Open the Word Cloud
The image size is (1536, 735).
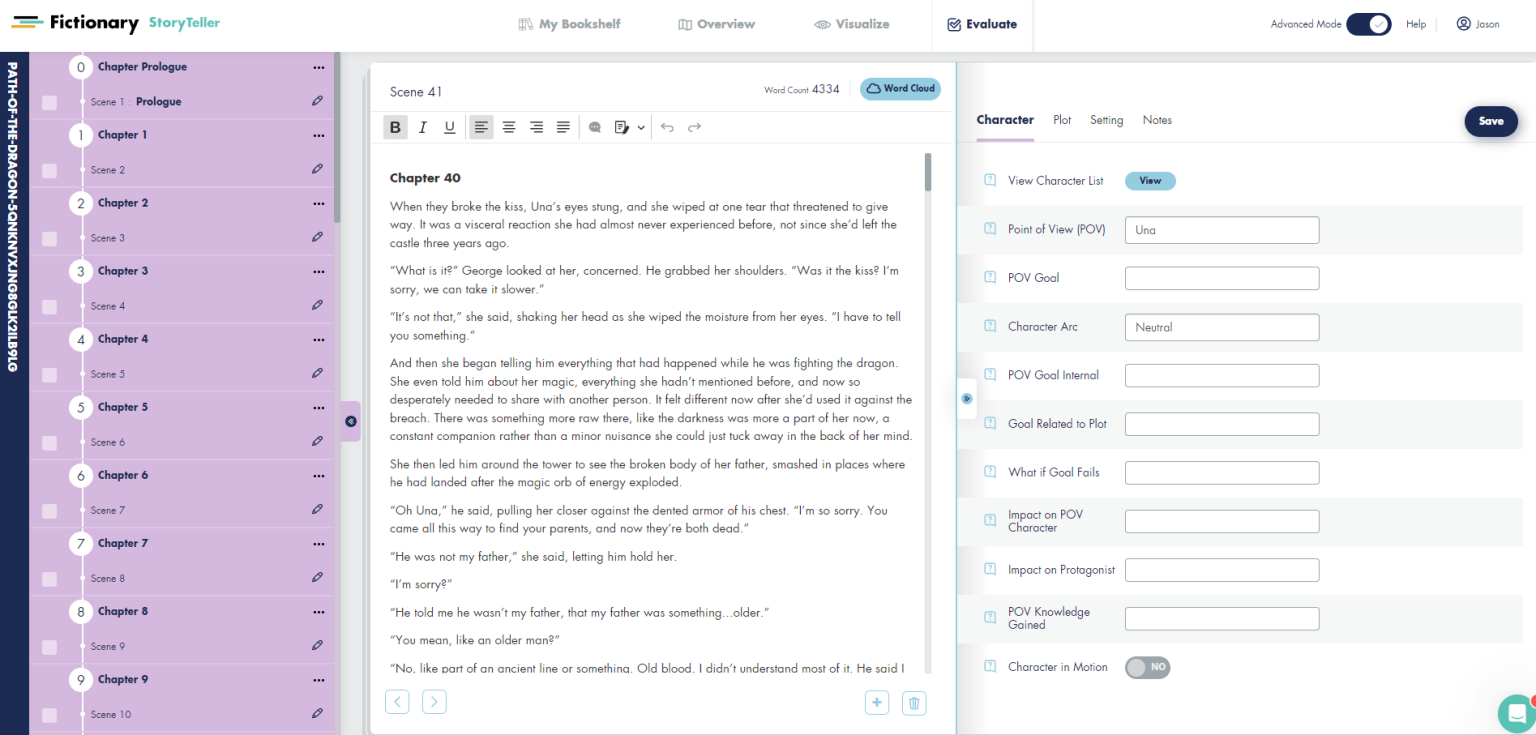click(x=900, y=89)
